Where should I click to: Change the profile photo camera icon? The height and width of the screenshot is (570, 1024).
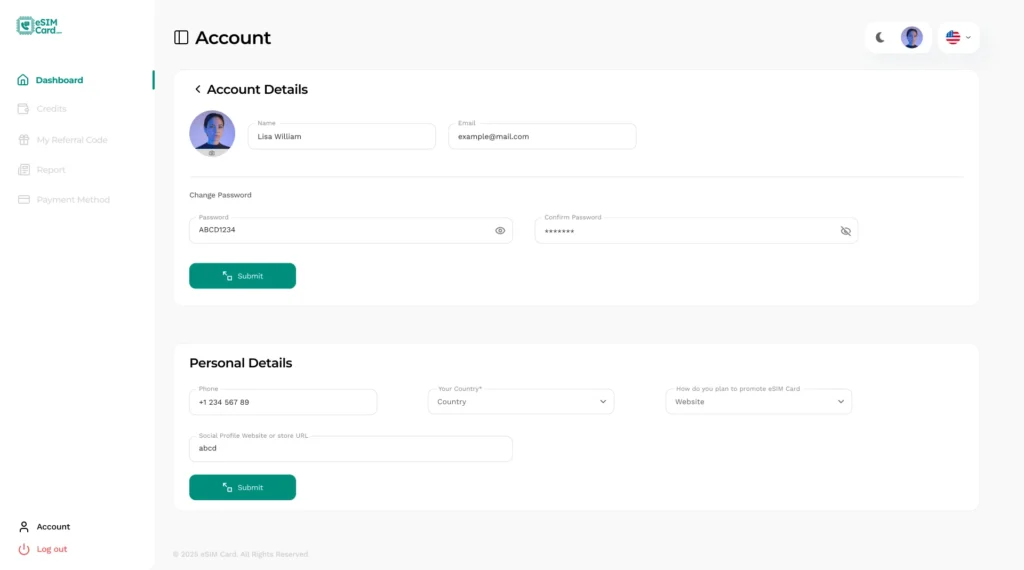(x=212, y=153)
